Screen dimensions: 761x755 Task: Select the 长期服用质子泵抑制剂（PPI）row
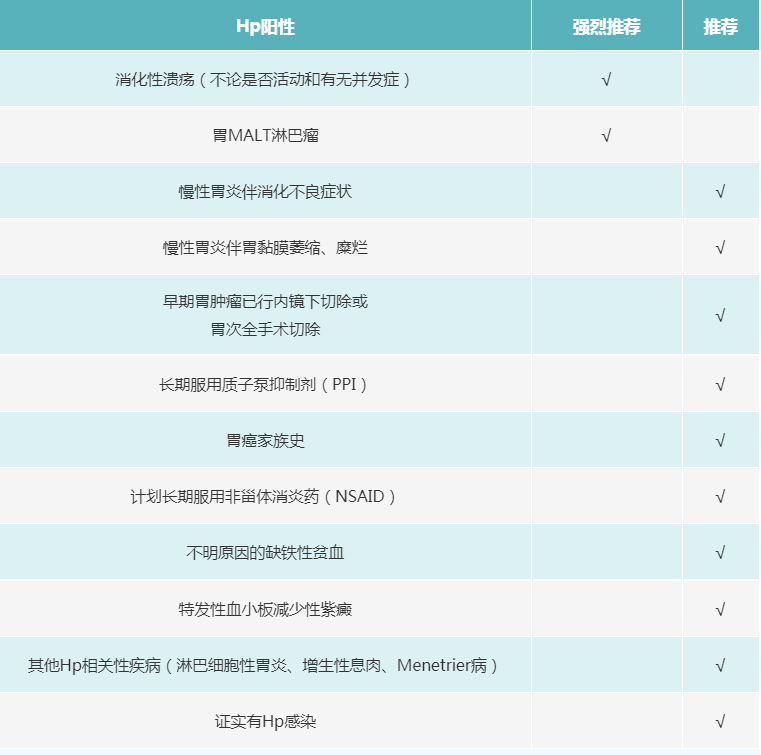tap(265, 384)
